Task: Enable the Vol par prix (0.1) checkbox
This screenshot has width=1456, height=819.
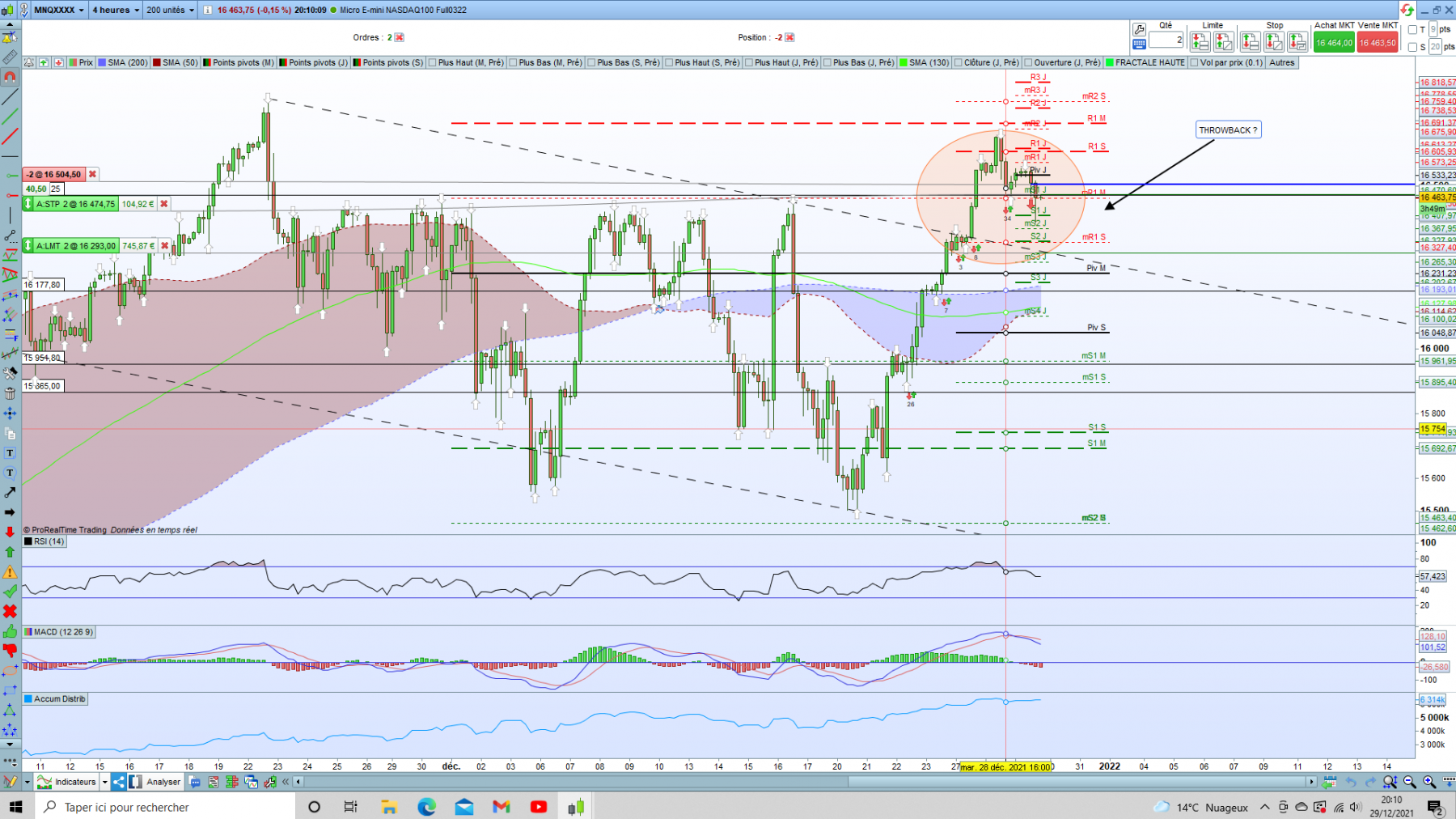Action: coord(1195,62)
